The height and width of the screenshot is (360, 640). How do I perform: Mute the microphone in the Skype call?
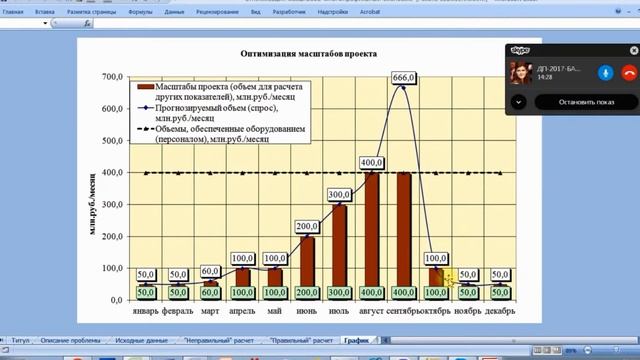point(606,73)
